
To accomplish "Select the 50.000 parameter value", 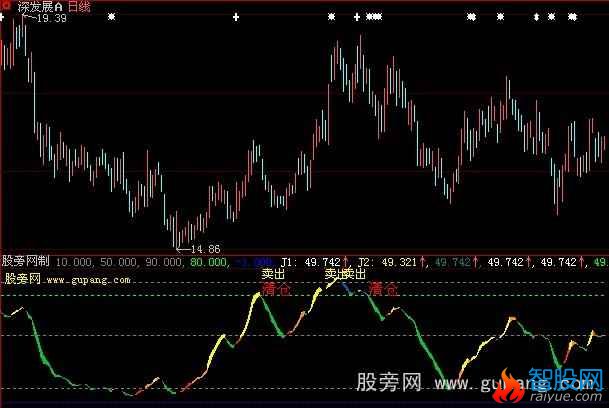I will [118, 262].
